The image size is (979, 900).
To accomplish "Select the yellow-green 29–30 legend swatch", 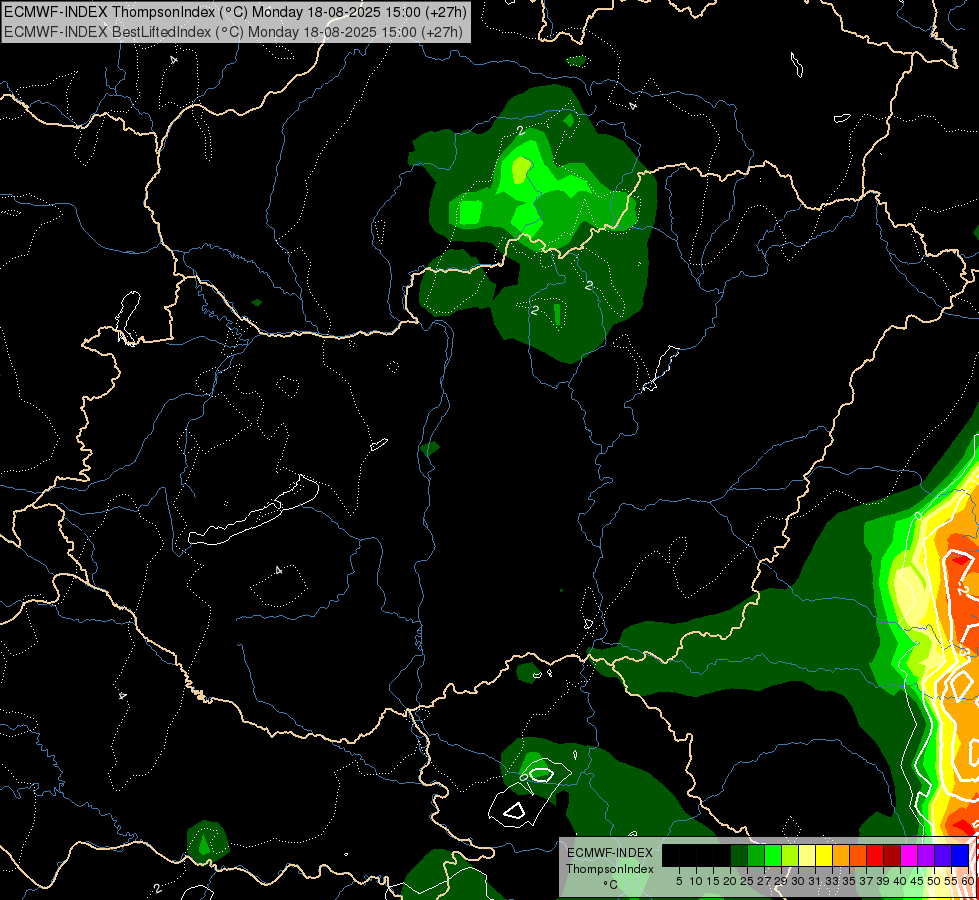I will pyautogui.click(x=790, y=855).
